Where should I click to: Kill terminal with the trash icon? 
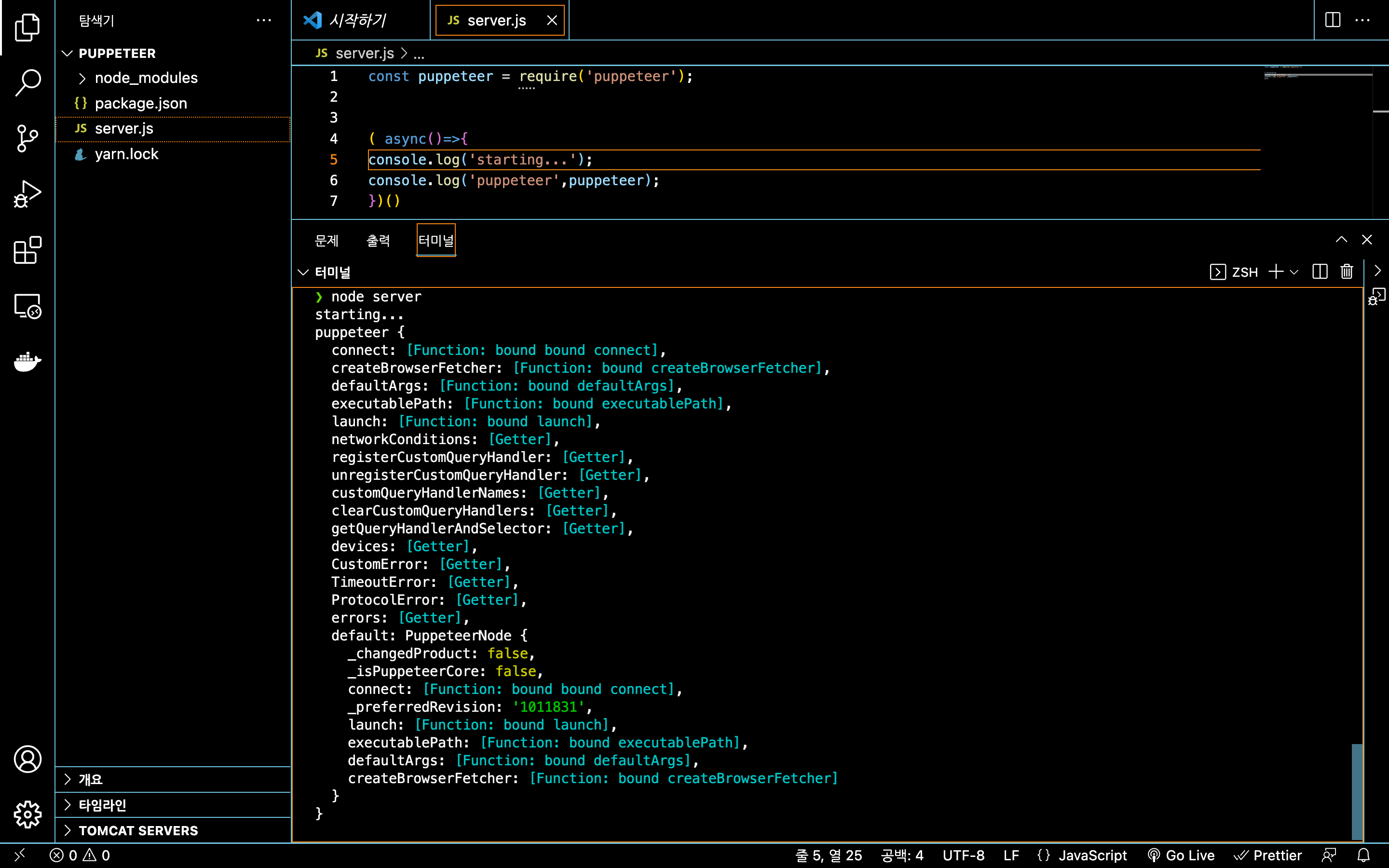1346,271
